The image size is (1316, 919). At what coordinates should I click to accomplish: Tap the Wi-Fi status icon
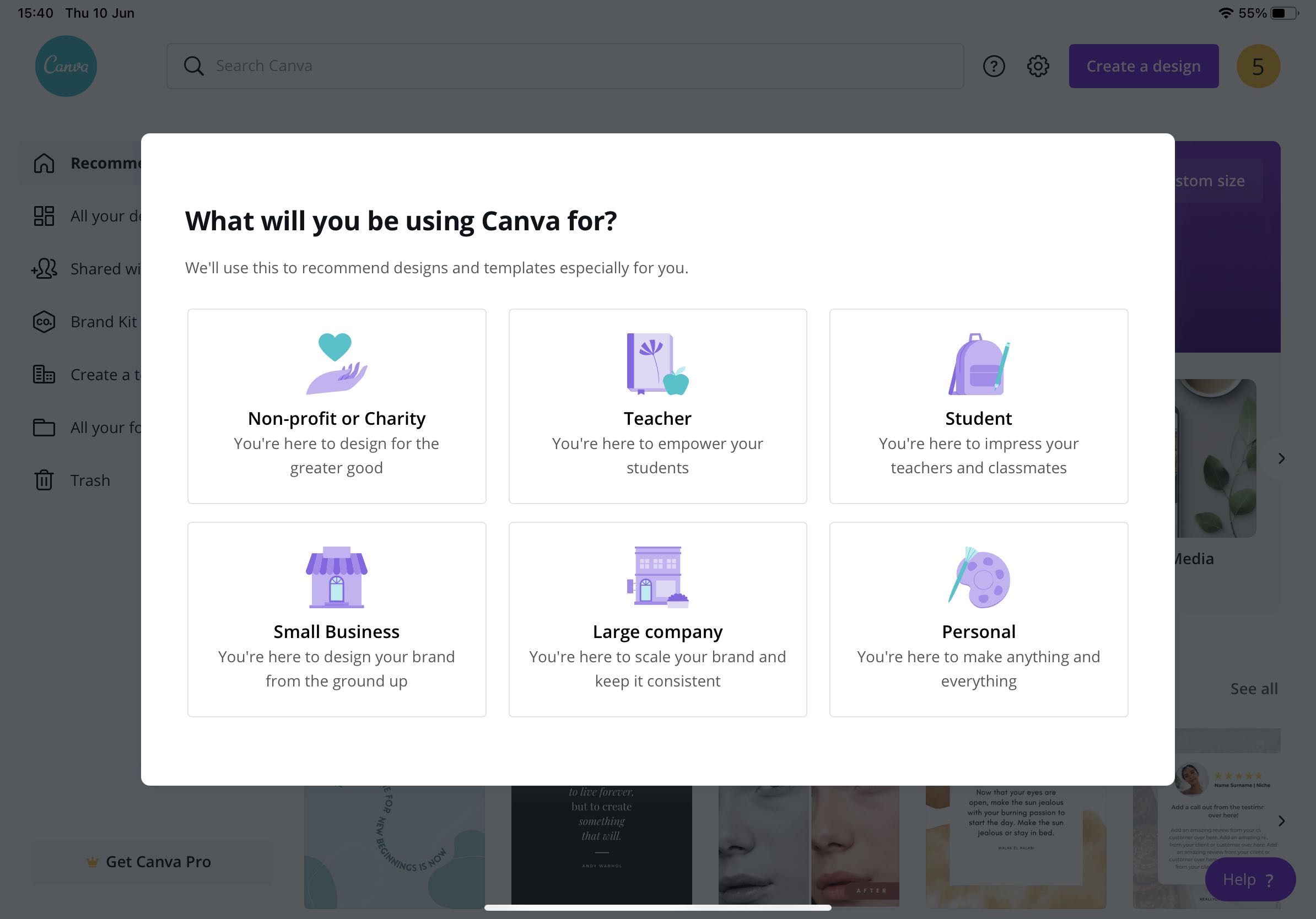(x=1226, y=13)
